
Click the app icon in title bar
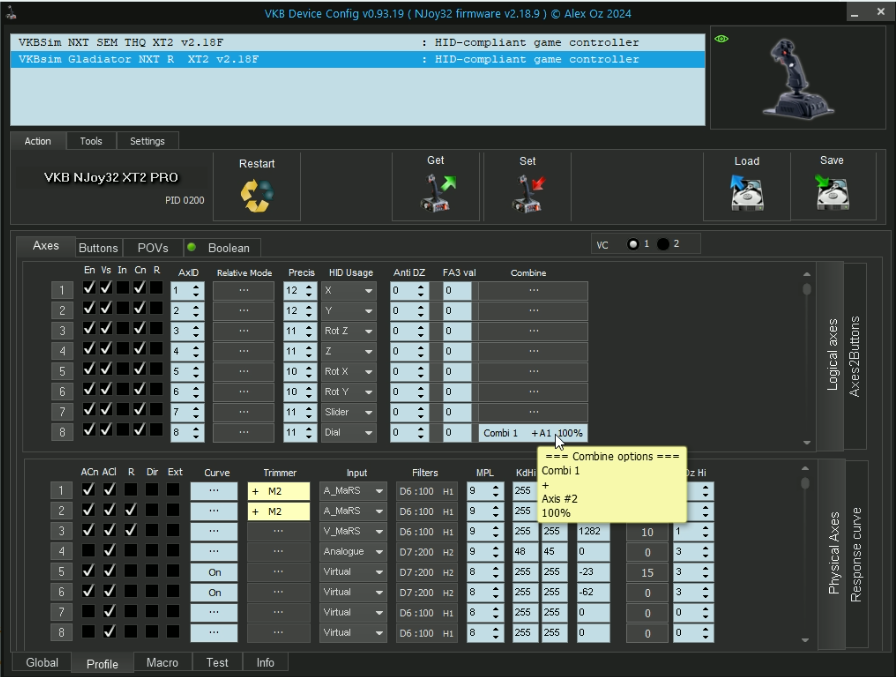pos(11,13)
